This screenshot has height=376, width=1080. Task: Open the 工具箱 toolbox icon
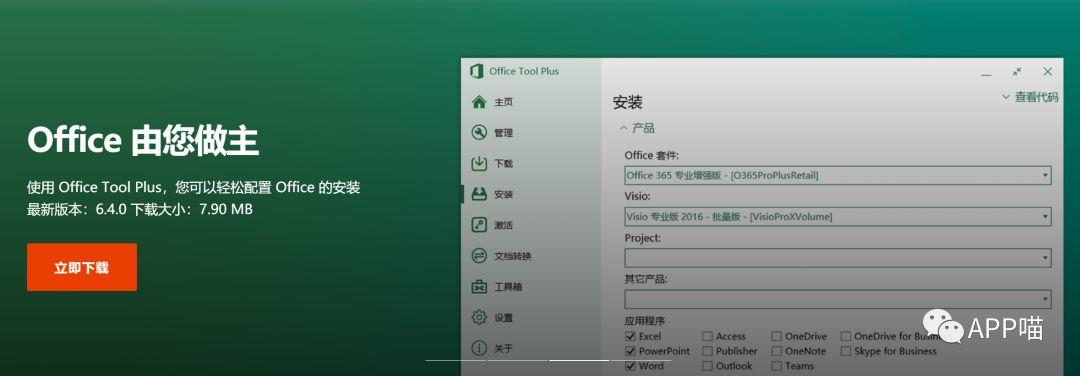point(479,286)
